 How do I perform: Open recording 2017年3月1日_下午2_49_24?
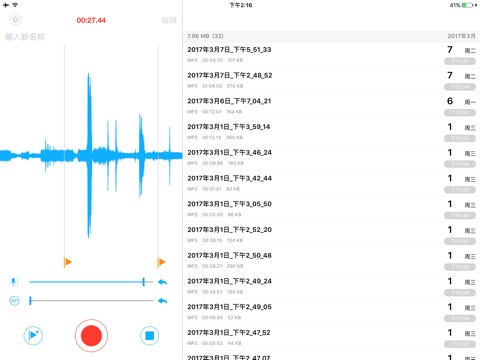click(x=332, y=286)
